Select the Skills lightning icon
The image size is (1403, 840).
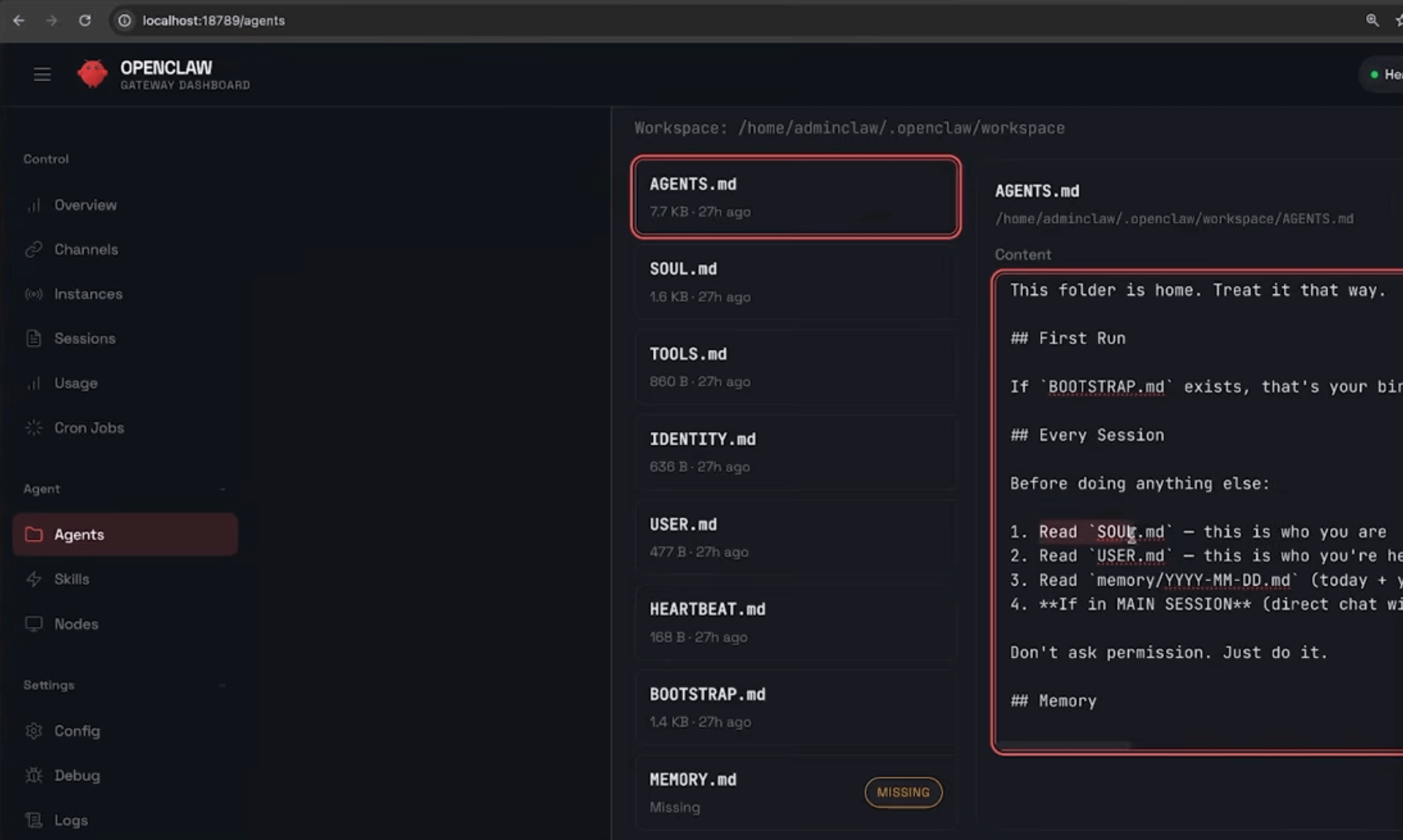tap(34, 578)
